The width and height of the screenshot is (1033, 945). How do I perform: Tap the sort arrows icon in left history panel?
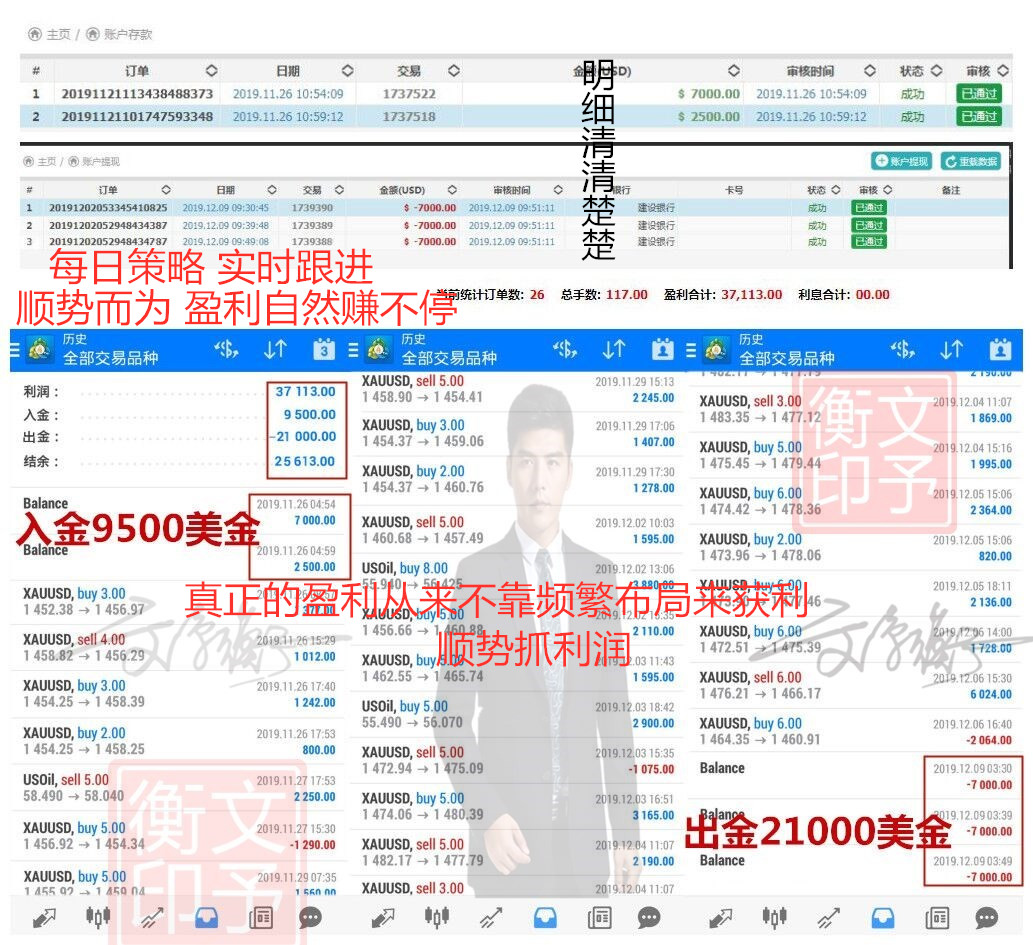click(275, 349)
